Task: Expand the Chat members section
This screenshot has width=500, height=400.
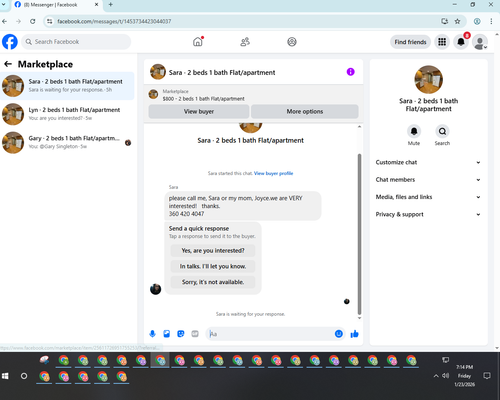Action: coord(428,180)
